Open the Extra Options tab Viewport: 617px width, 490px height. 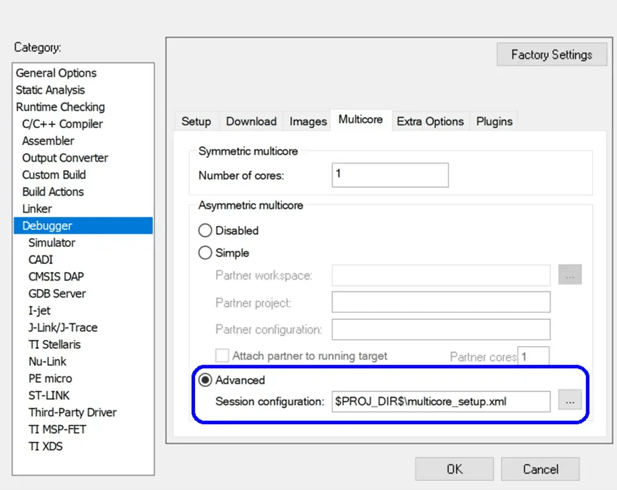point(430,121)
